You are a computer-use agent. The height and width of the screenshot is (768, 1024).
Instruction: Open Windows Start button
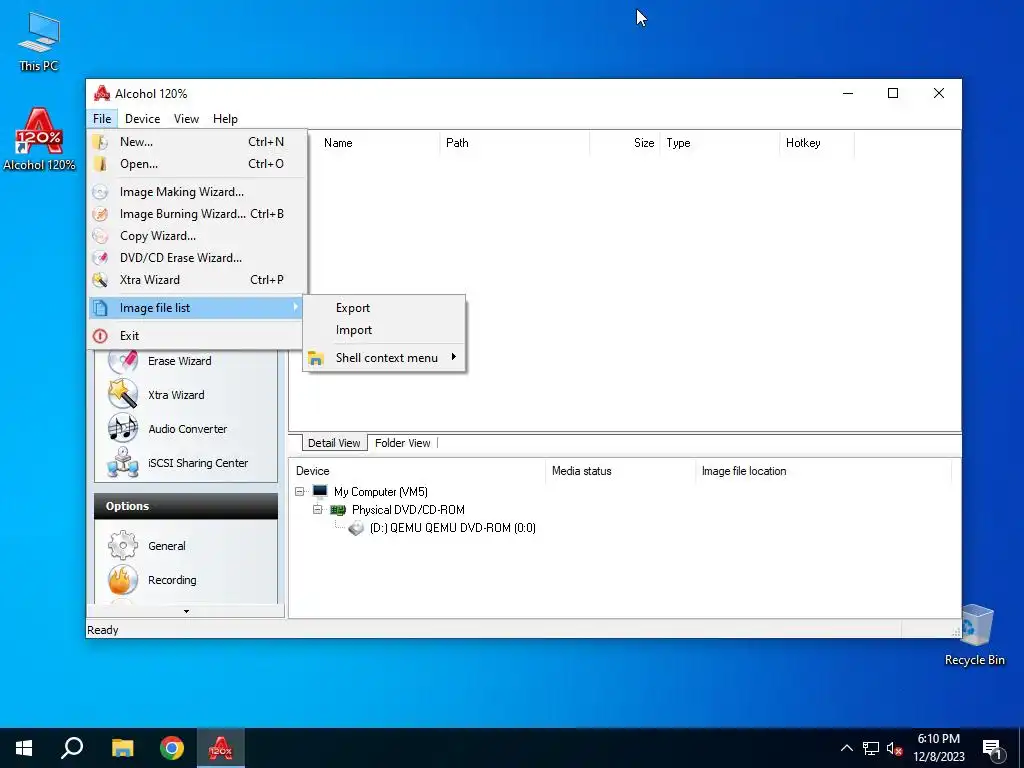pyautogui.click(x=24, y=748)
